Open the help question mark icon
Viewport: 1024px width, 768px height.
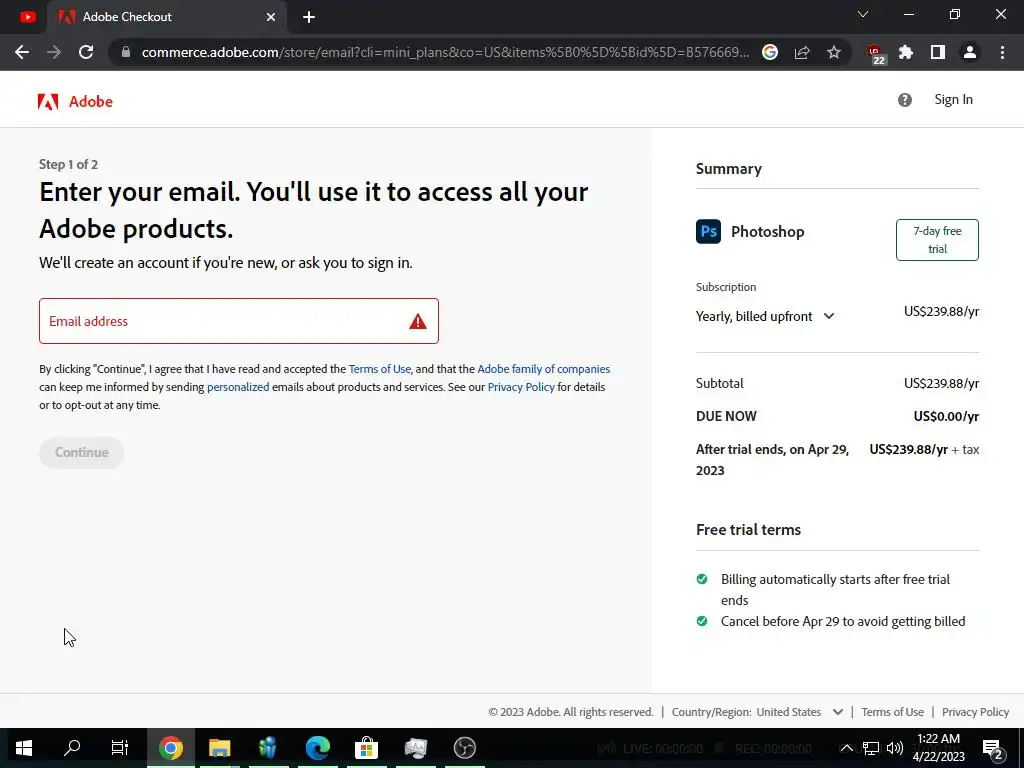tap(904, 100)
